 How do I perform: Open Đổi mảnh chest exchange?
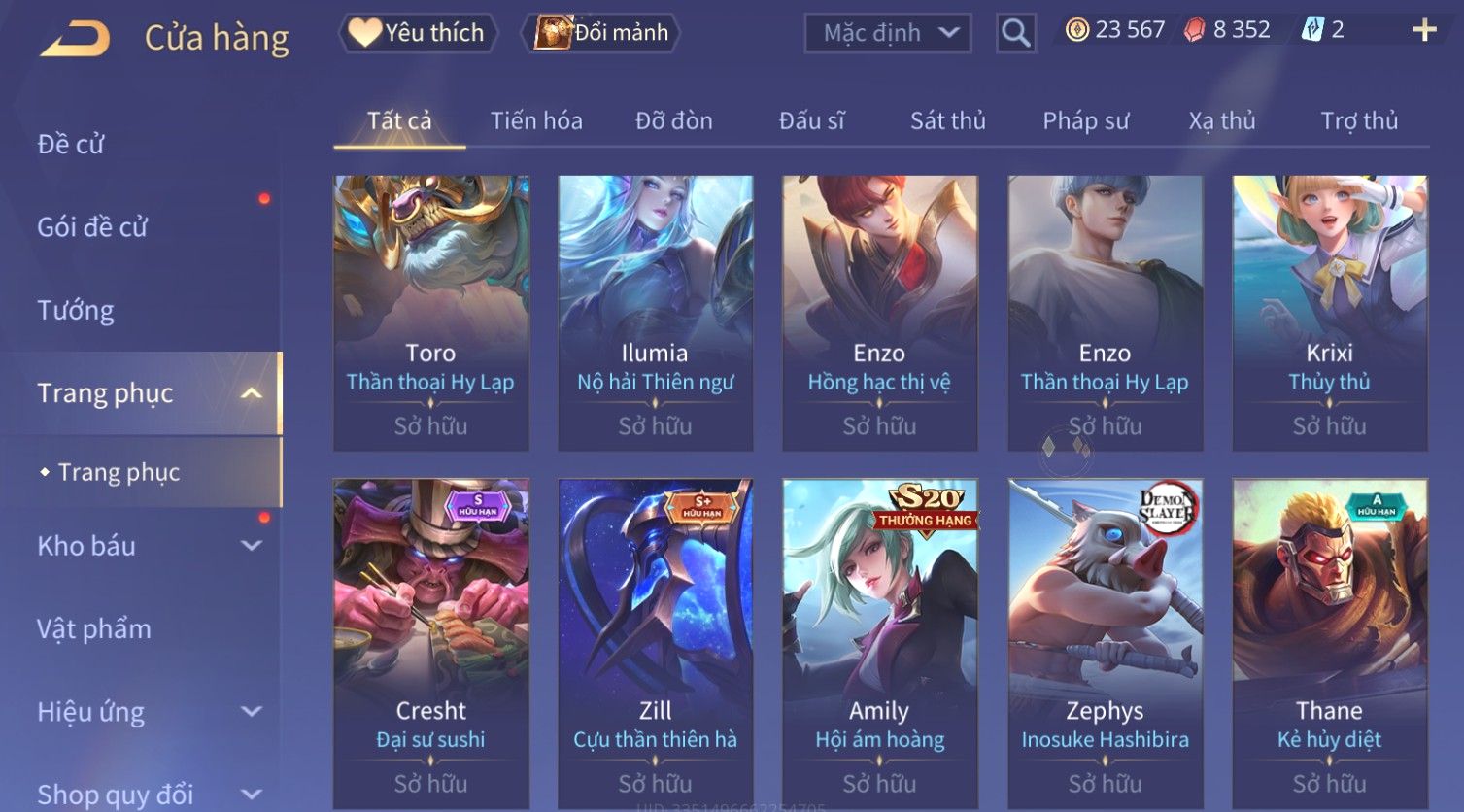pos(600,33)
